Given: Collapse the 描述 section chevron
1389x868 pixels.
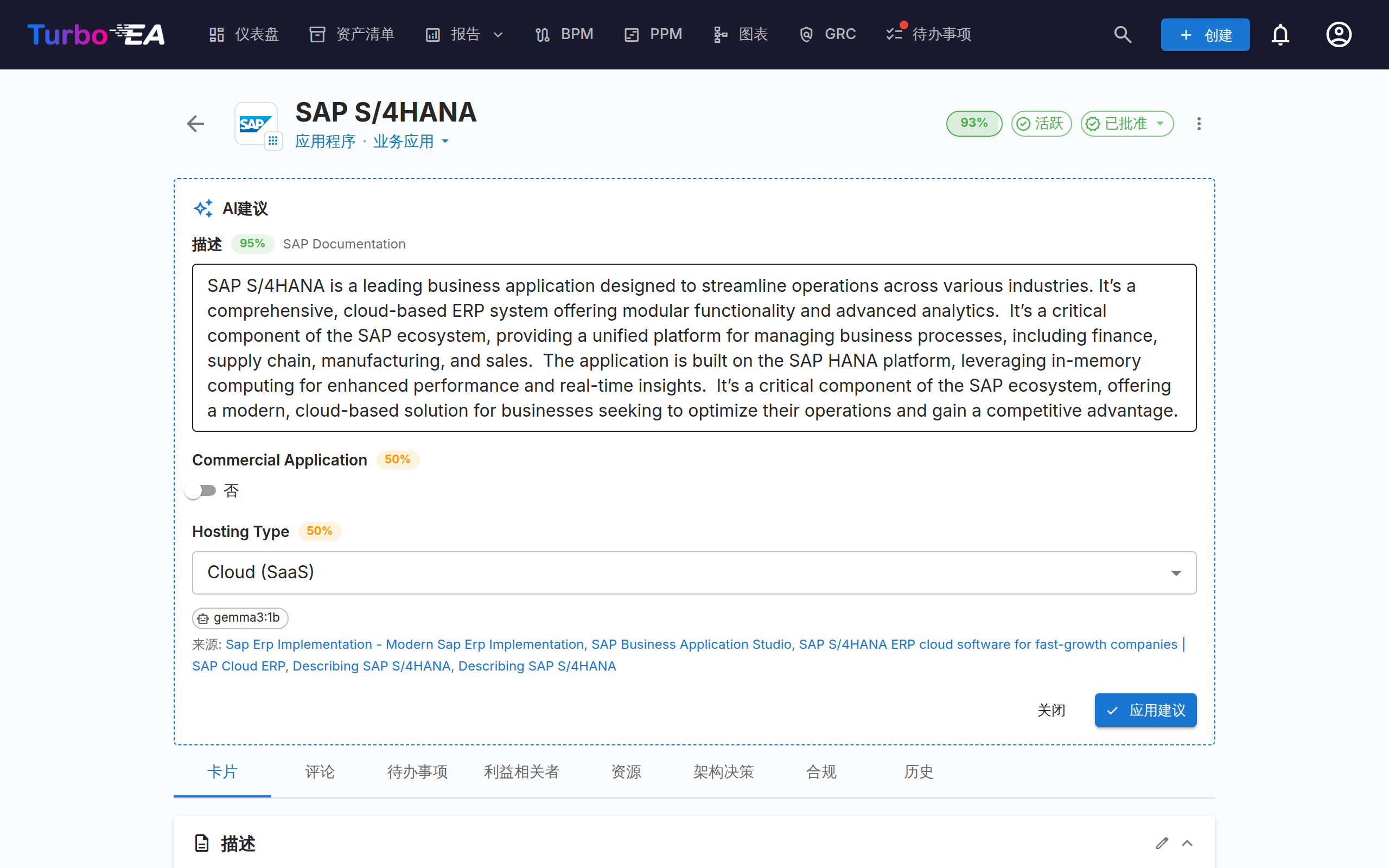Looking at the screenshot, I should [1187, 843].
